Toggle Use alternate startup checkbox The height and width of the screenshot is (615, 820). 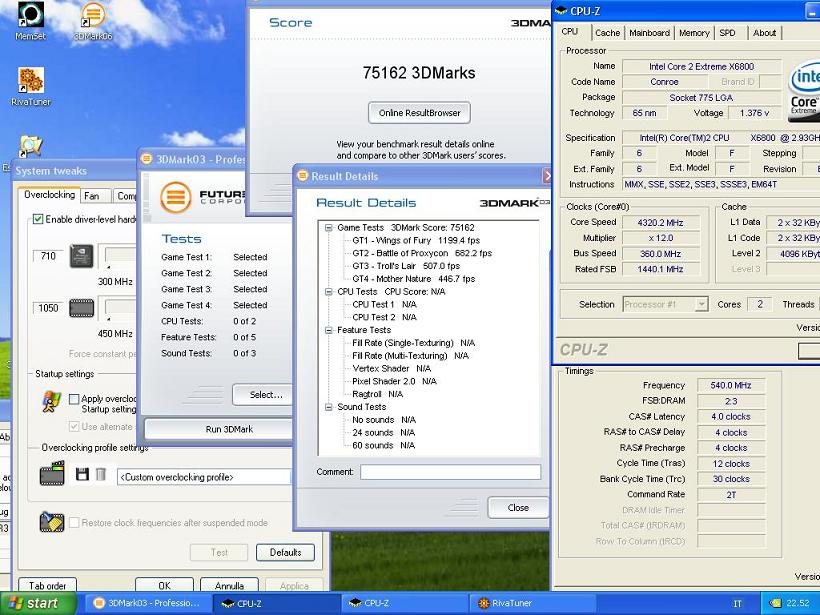[x=74, y=426]
